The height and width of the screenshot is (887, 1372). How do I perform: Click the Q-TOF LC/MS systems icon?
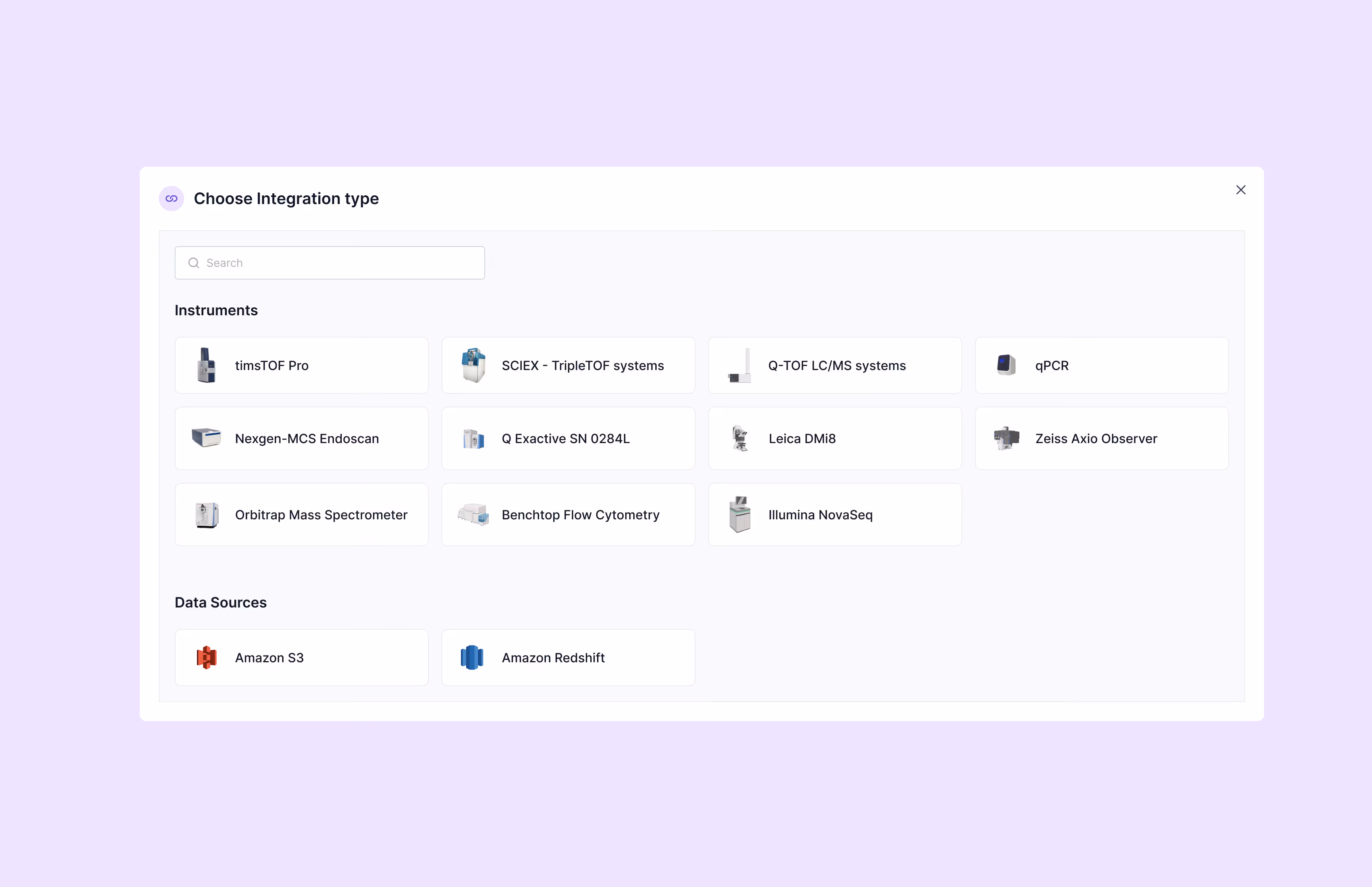point(740,365)
